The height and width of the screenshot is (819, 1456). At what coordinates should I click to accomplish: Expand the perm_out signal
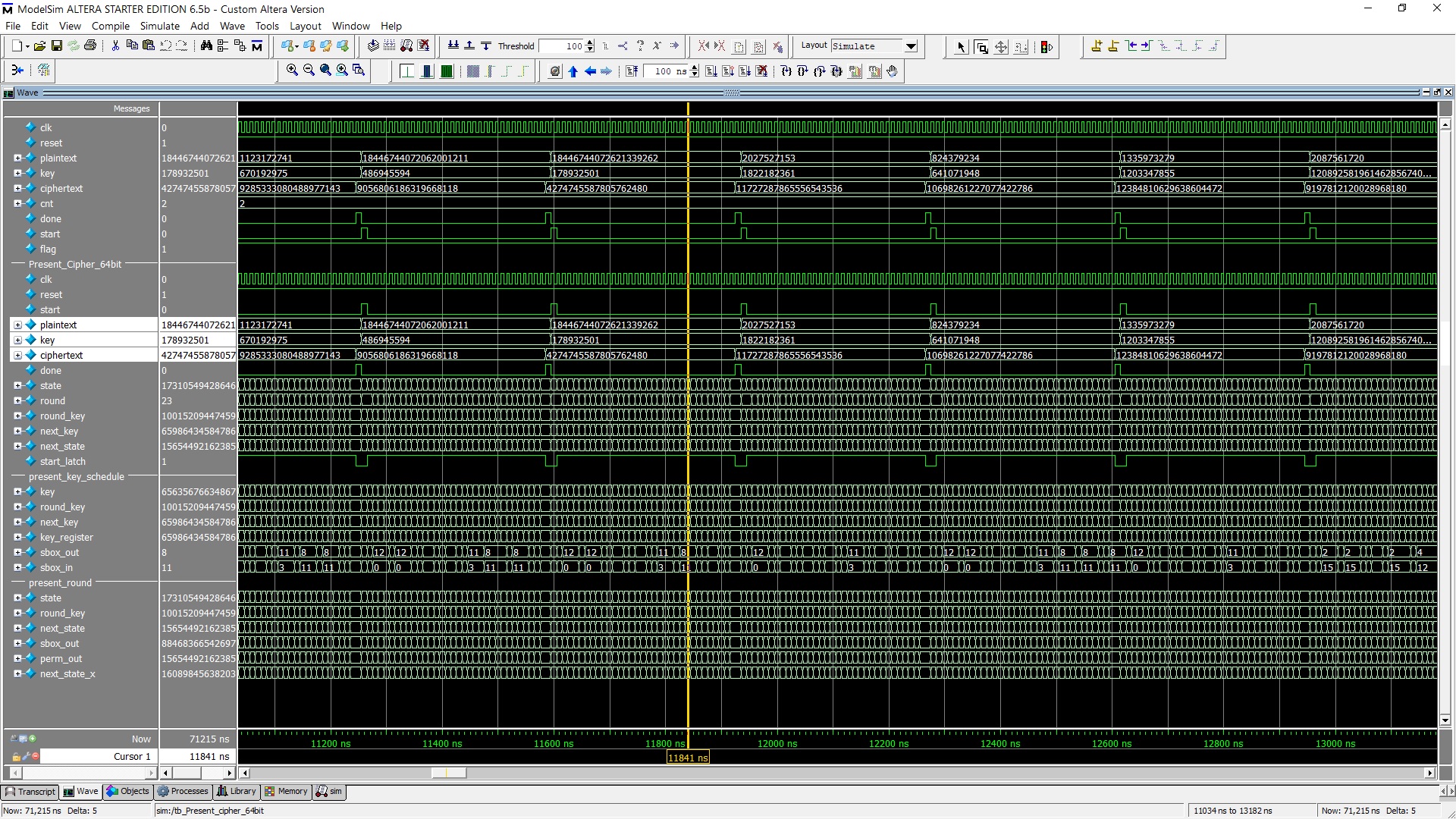[x=17, y=658]
